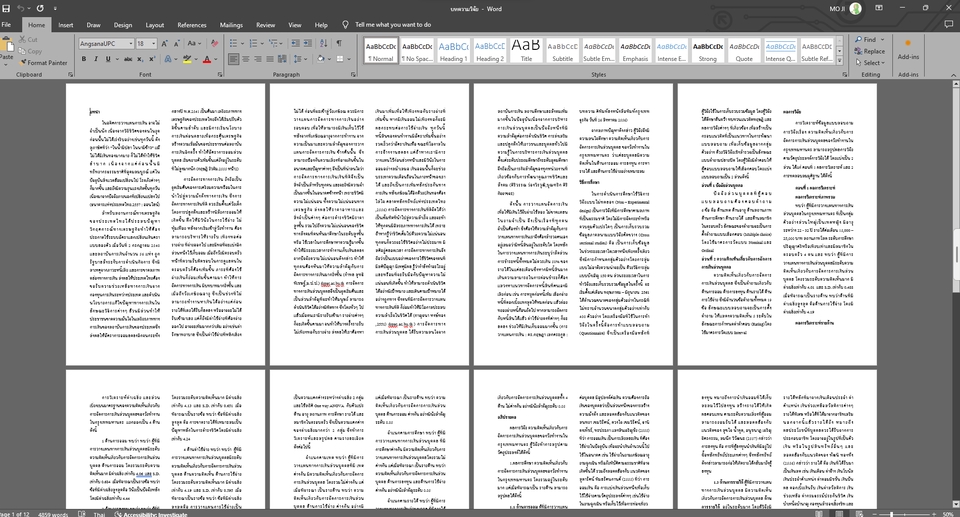
Task: Open the References tab
Action: point(192,24)
